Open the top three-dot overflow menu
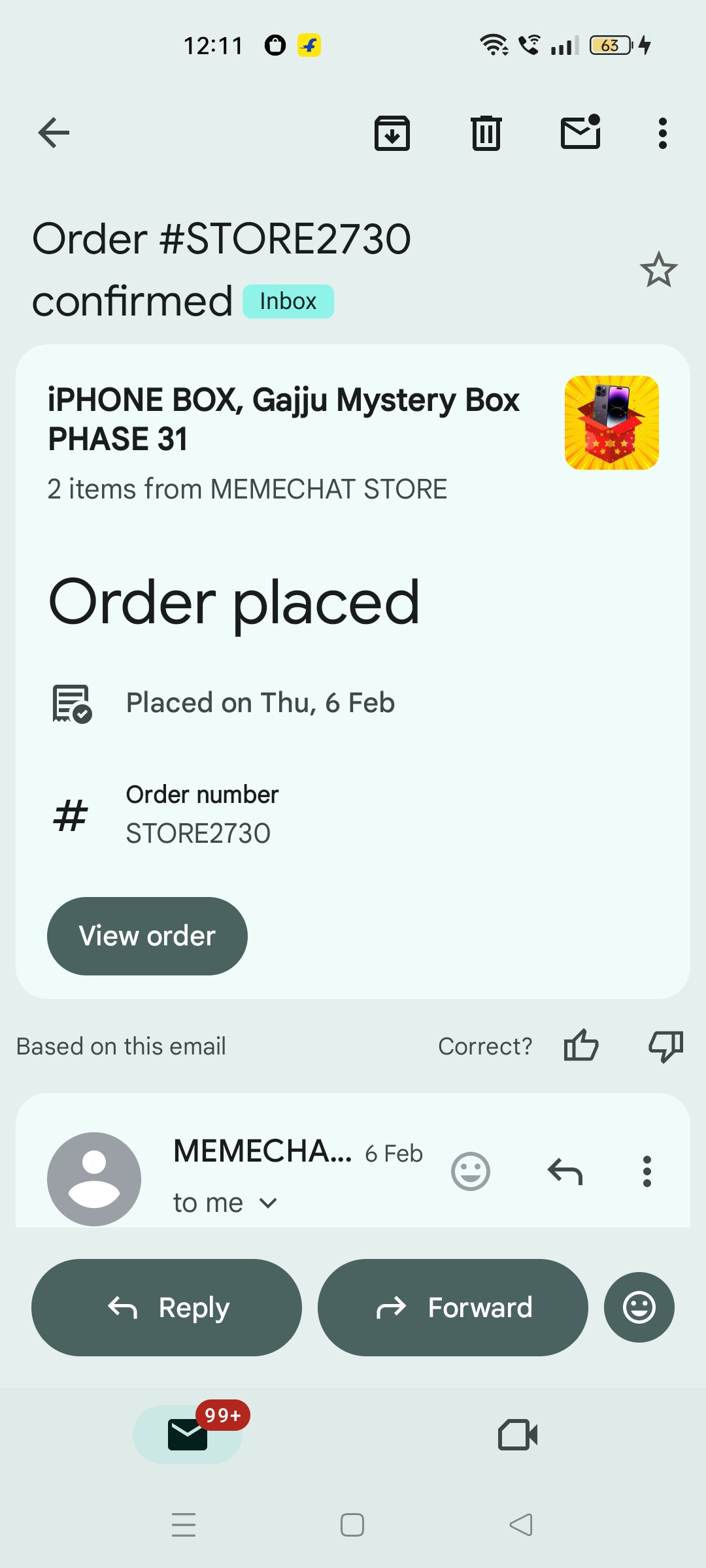This screenshot has width=706, height=1568. (x=663, y=133)
